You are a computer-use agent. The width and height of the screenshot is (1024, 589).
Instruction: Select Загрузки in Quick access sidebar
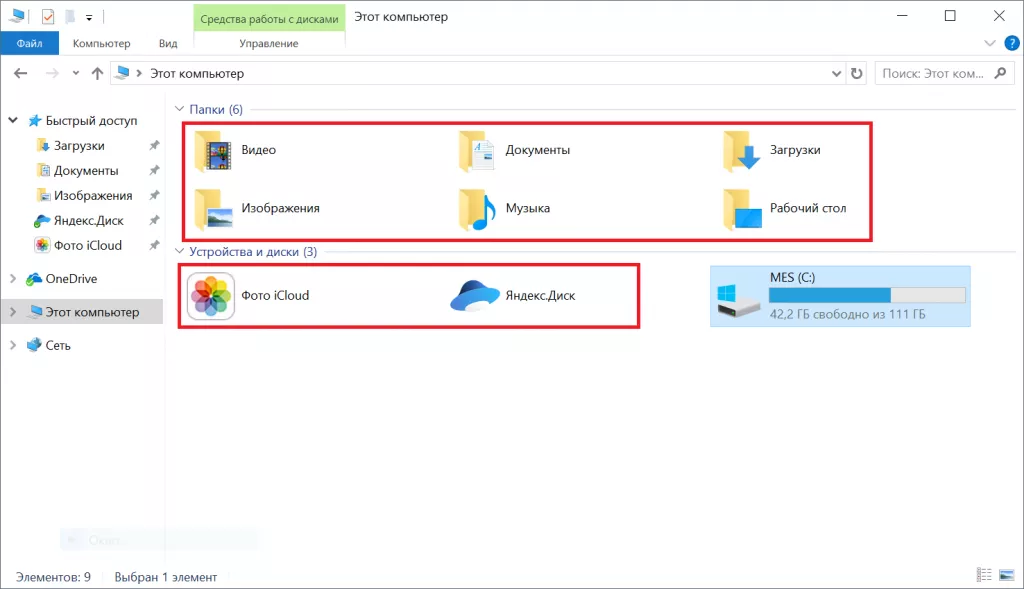click(x=79, y=146)
